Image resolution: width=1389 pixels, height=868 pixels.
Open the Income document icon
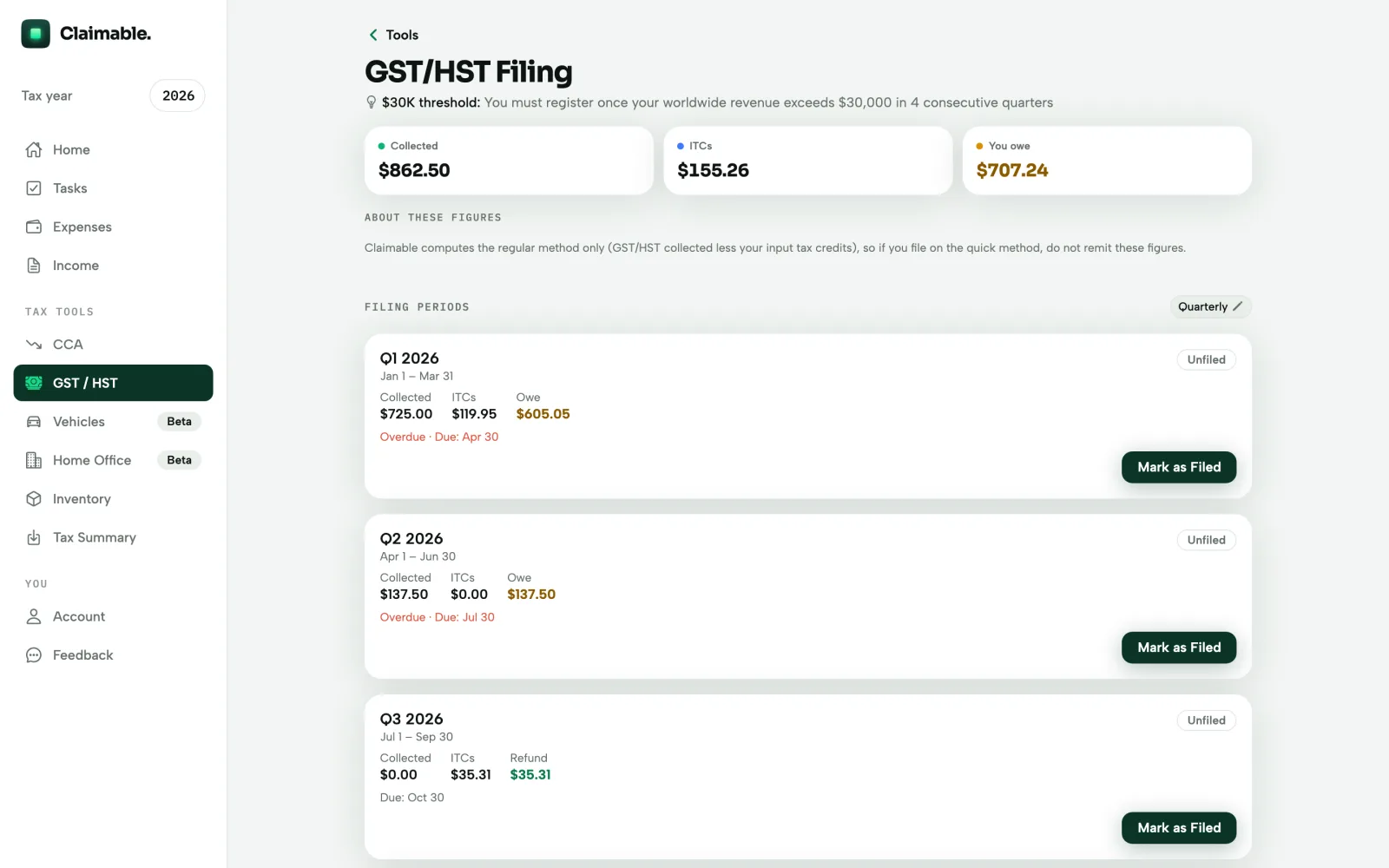[34, 266]
